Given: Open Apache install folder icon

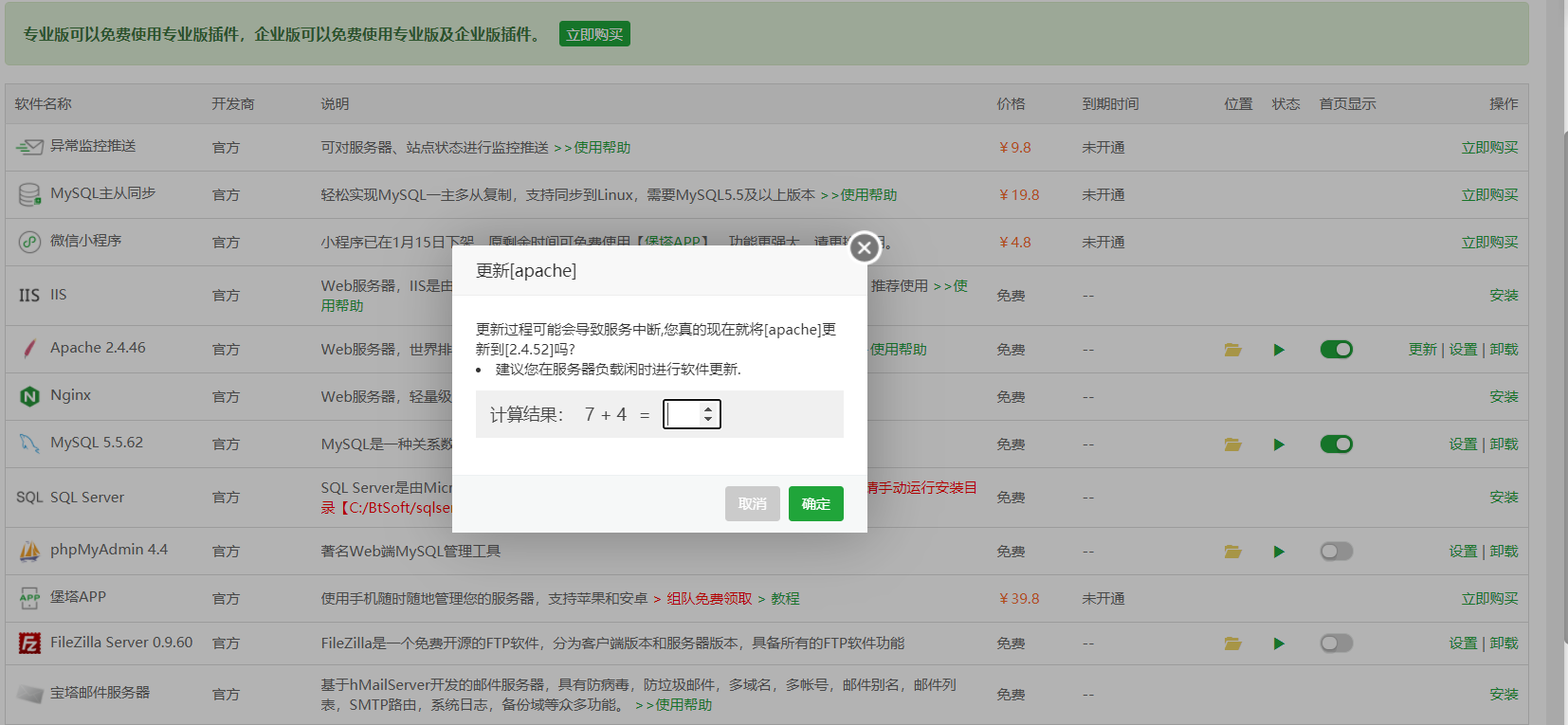Looking at the screenshot, I should [x=1232, y=350].
